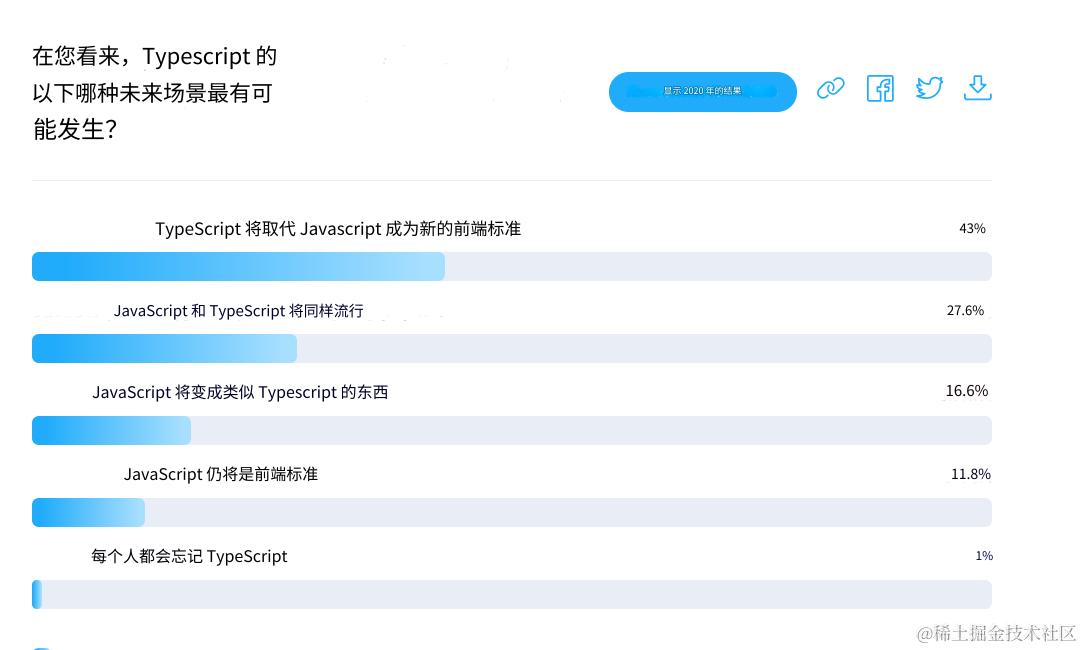Viewport: 1083px width, 650px height.
Task: Select the JavaScript 将变成类似 Typescript 的东西 label
Action: [240, 392]
